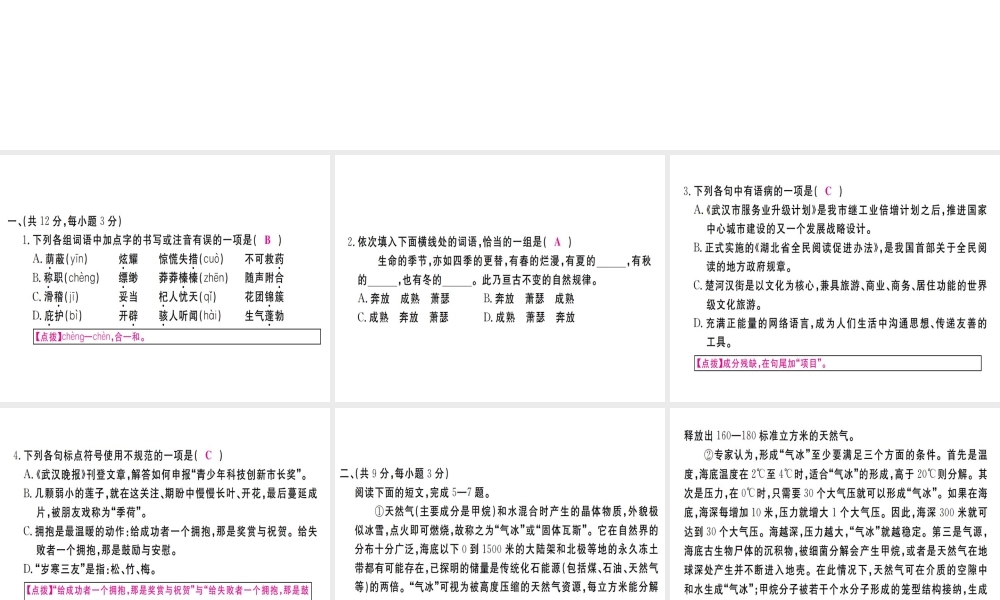Click the sentence '生命的季节,亦如四季的更替'
The image size is (1000, 600).
504,270
